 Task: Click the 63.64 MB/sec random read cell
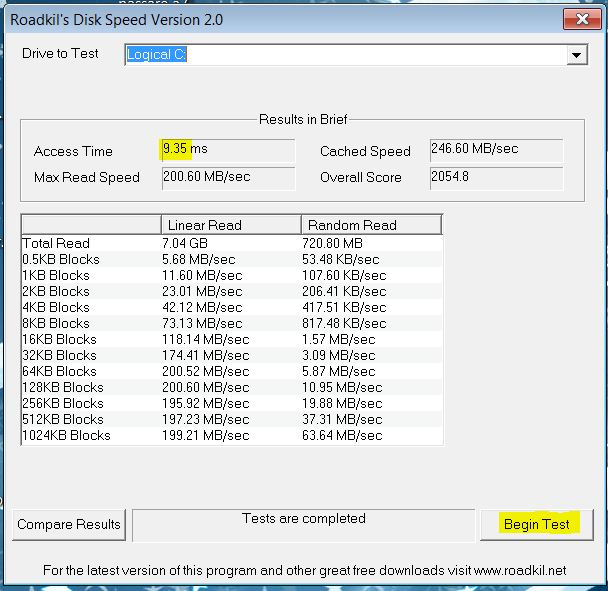[342, 435]
